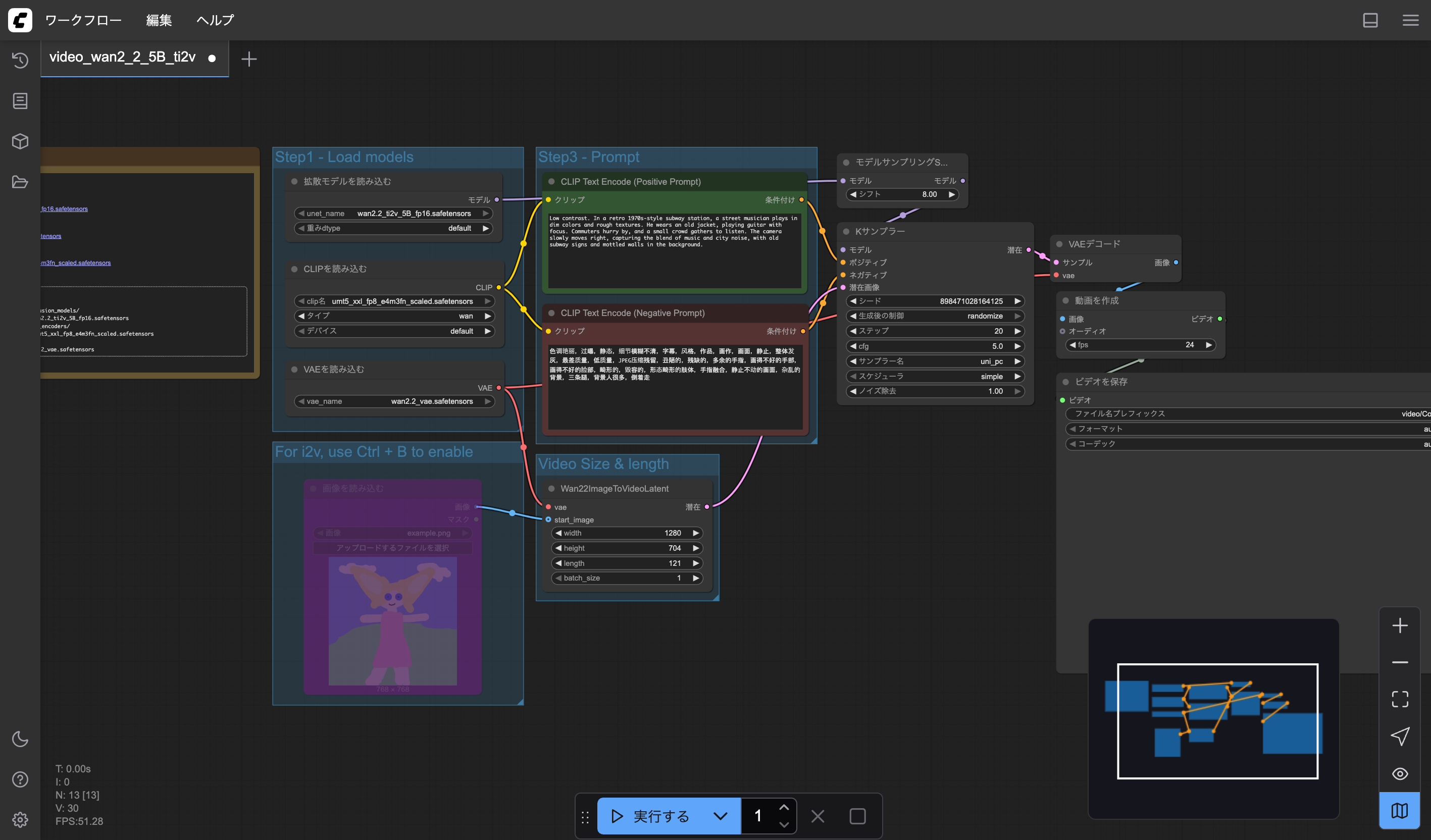Open the workflow history panel
1431x840 pixels.
(x=20, y=61)
